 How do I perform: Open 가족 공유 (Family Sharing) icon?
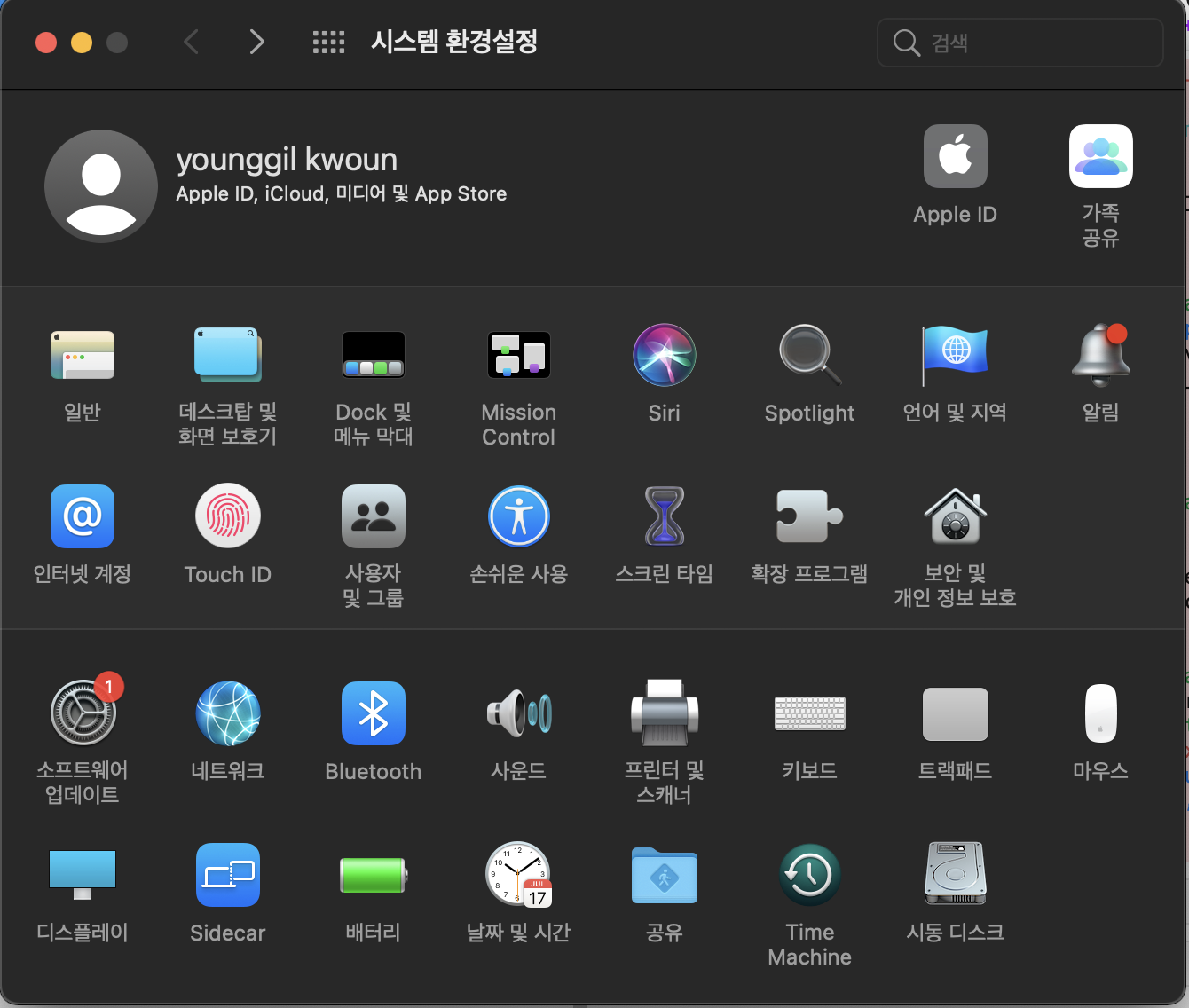(x=1101, y=156)
